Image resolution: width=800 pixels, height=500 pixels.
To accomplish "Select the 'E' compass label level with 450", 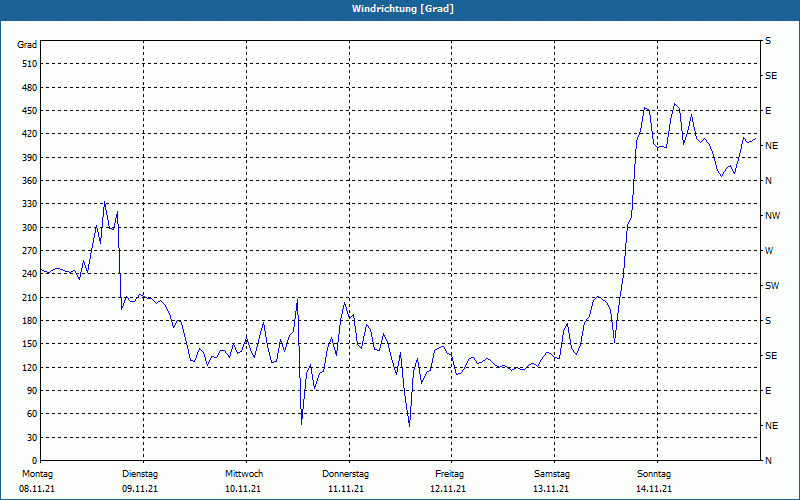I will [x=768, y=111].
